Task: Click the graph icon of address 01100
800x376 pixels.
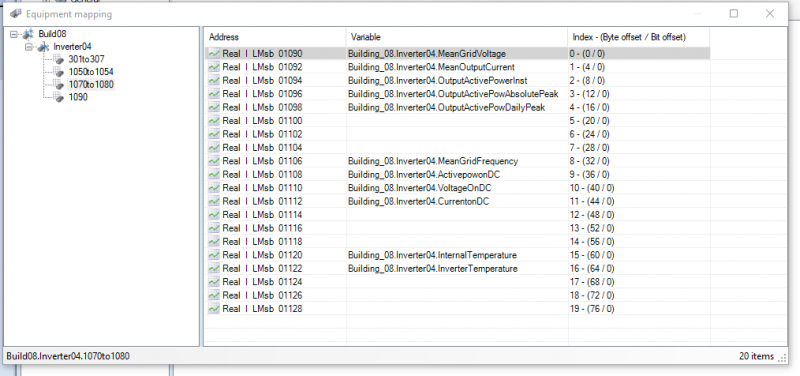Action: click(214, 121)
